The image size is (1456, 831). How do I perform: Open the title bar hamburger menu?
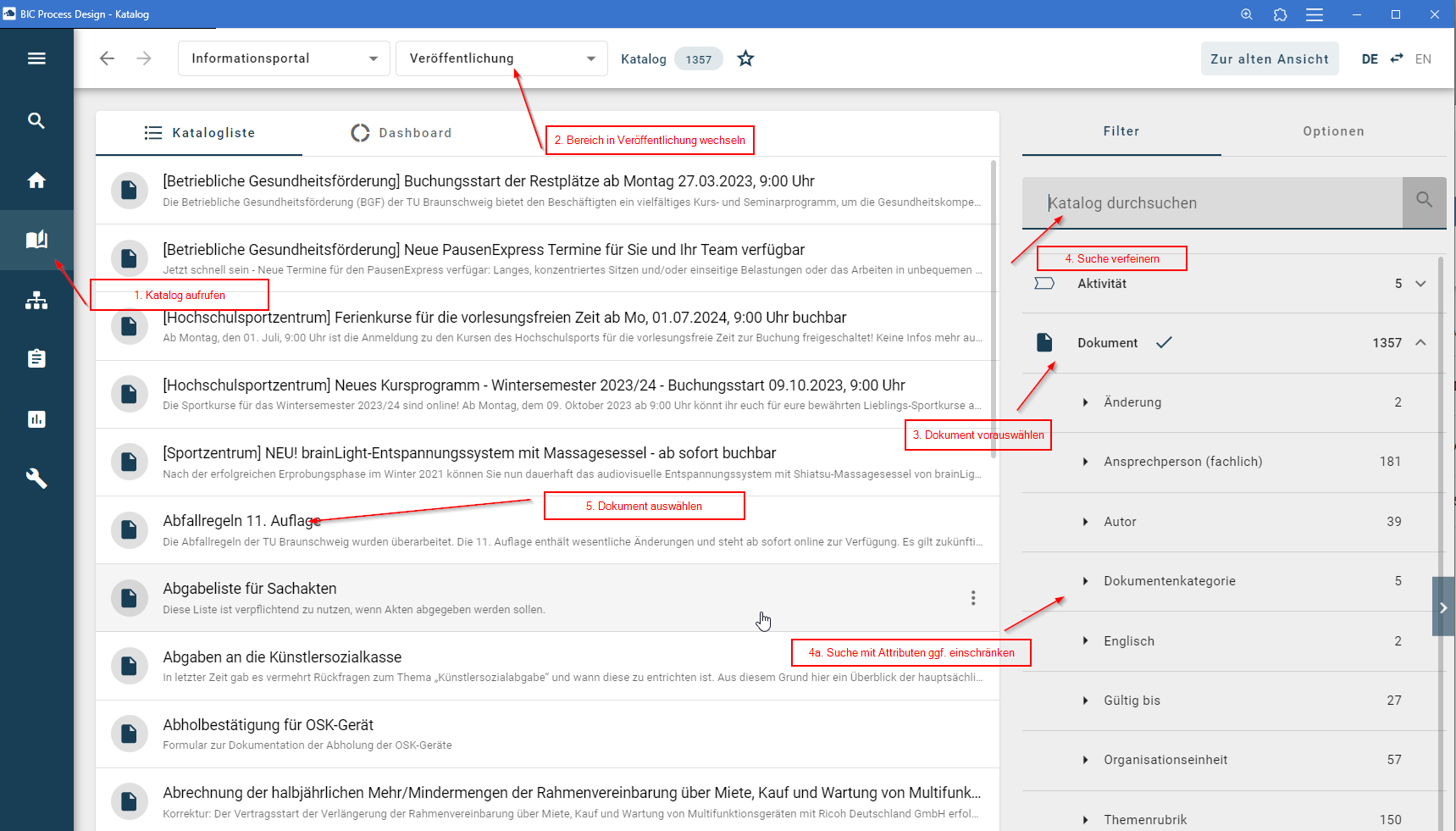coord(1315,14)
